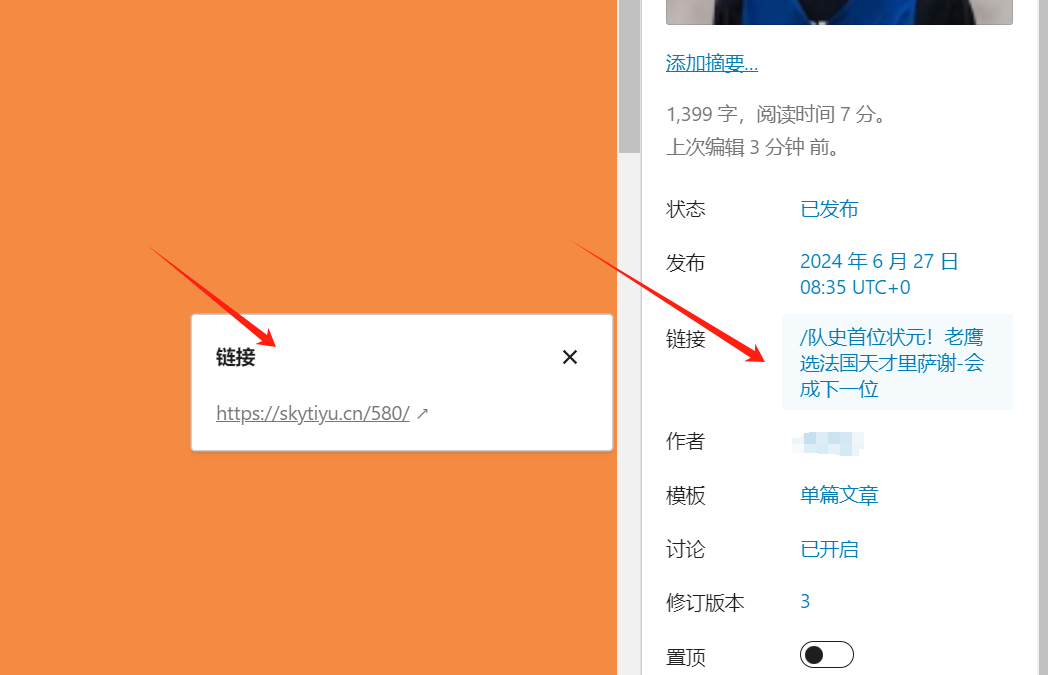
Task: Click the 状态 row to open visibility options
Action: tap(685, 208)
